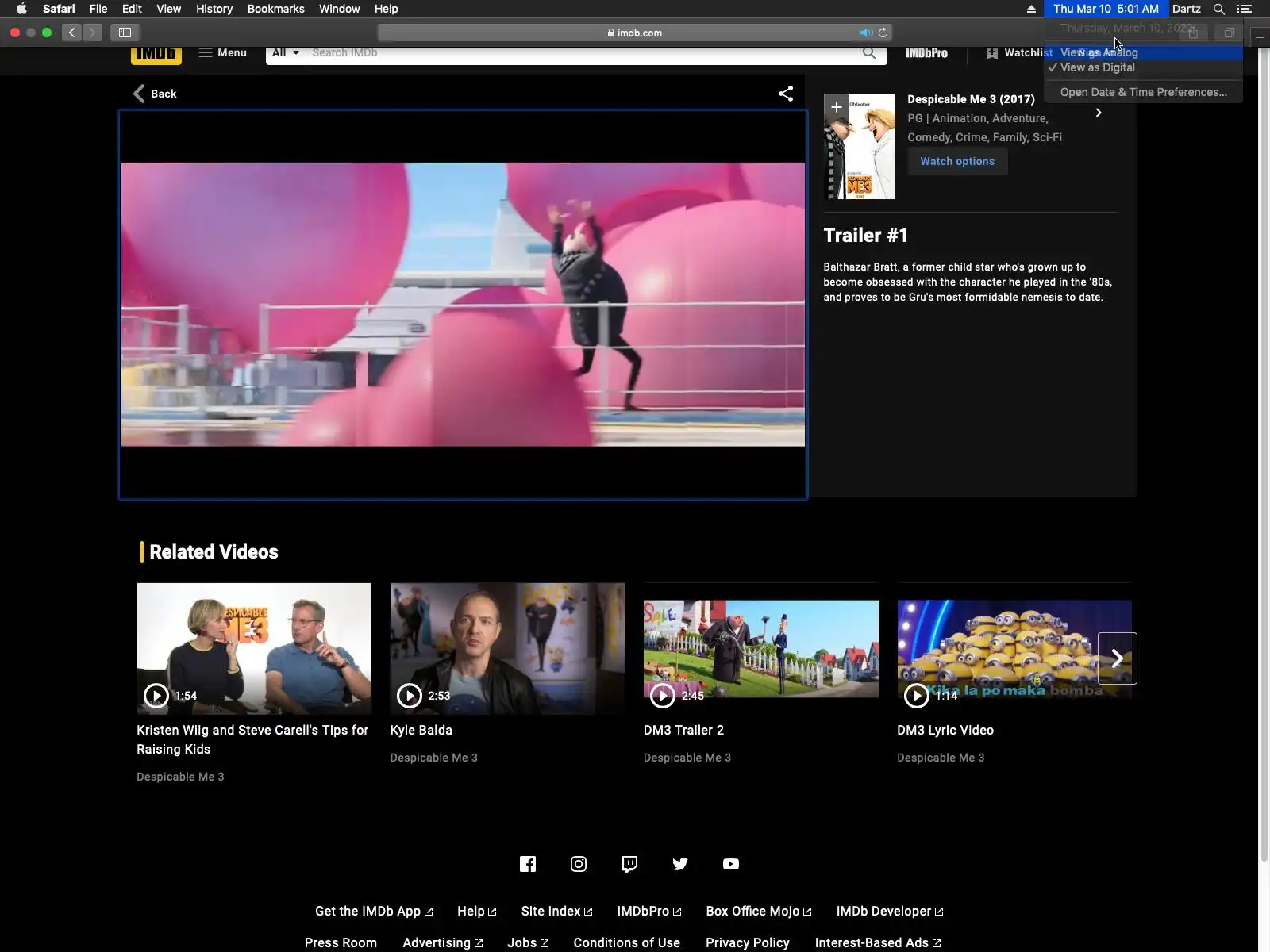Open Box Office Mojo footer link
The height and width of the screenshot is (952, 1270).
point(759,911)
